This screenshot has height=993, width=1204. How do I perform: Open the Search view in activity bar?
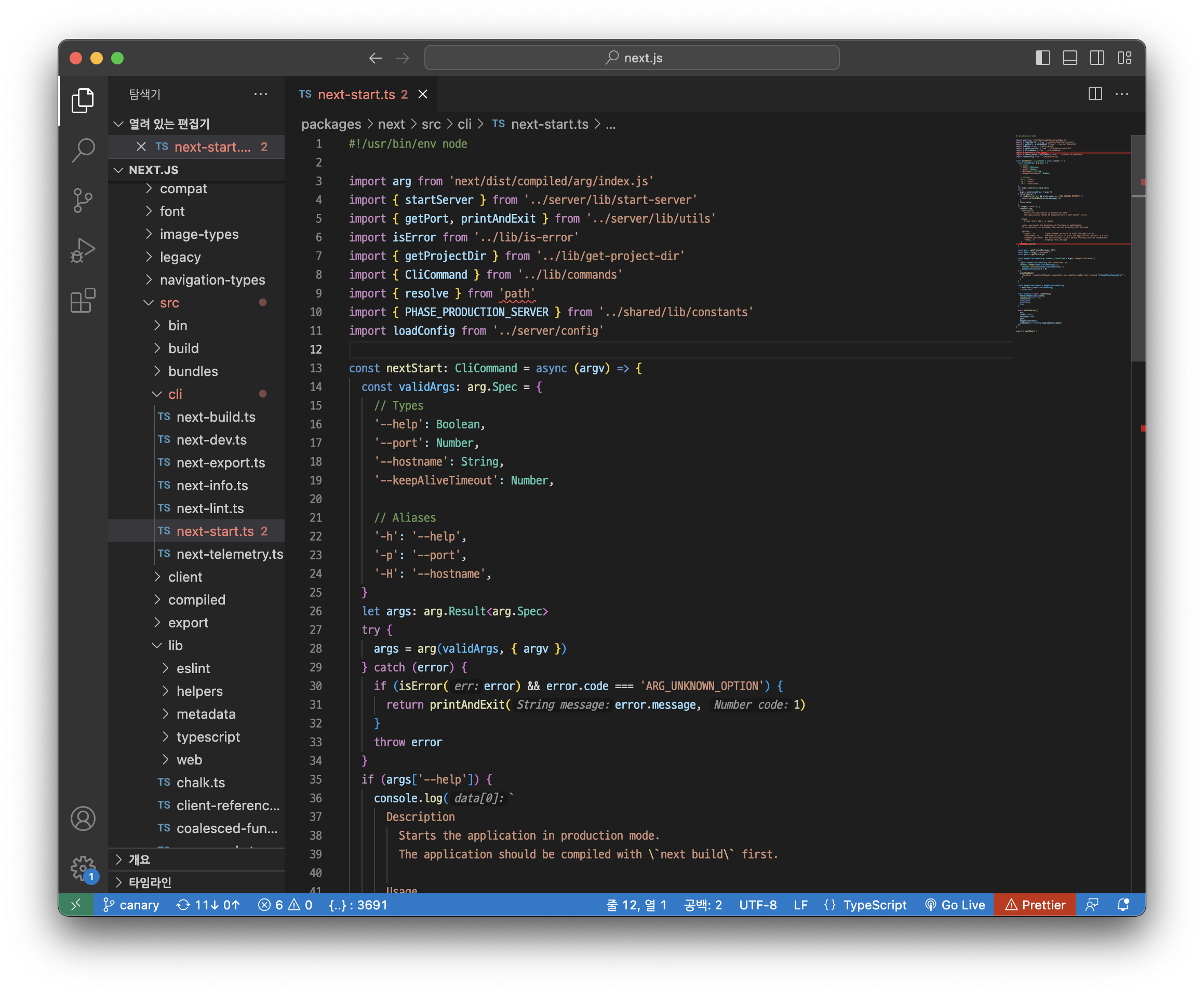point(83,151)
